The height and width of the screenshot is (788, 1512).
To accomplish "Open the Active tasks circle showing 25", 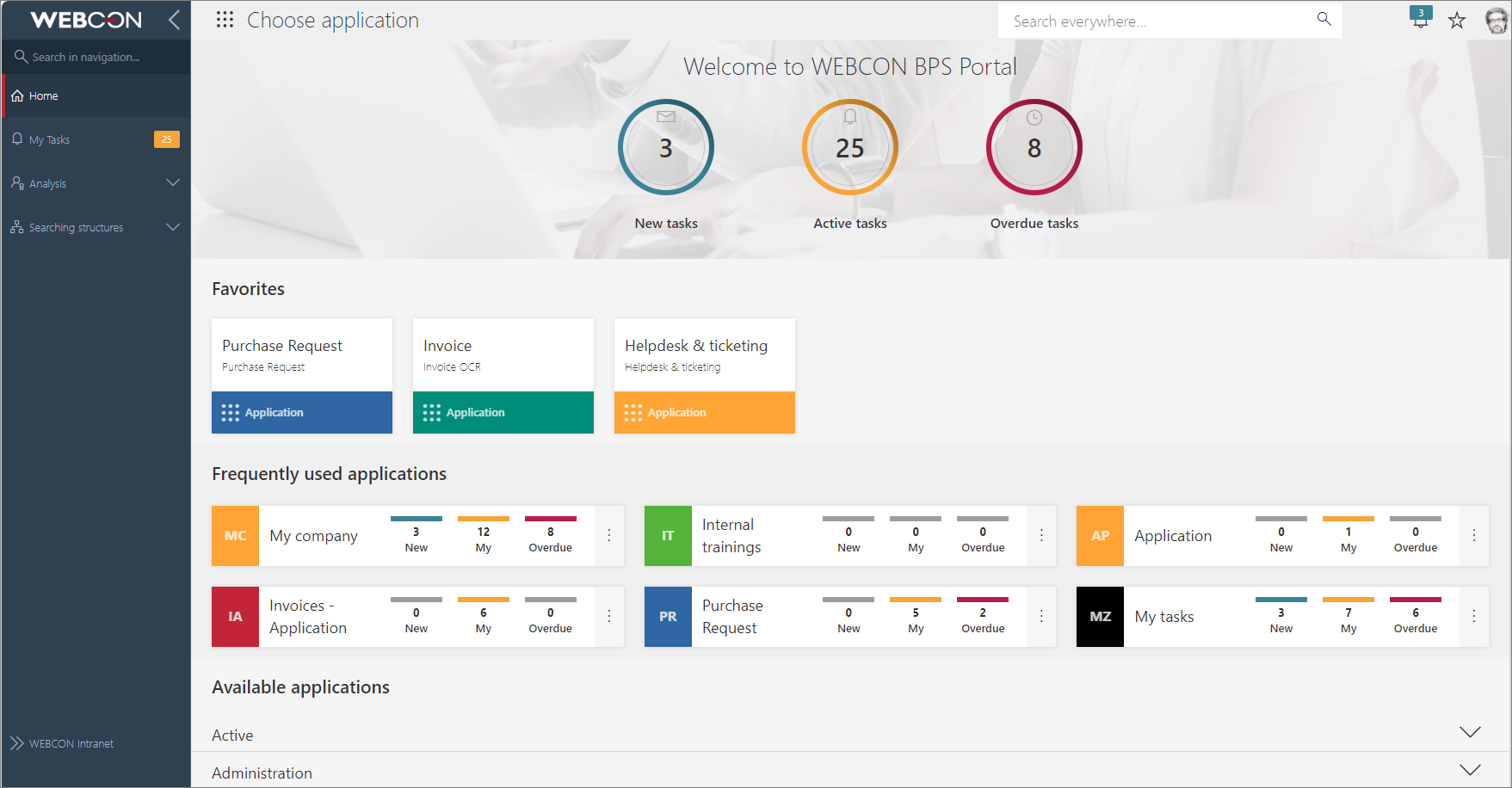I will (x=850, y=147).
